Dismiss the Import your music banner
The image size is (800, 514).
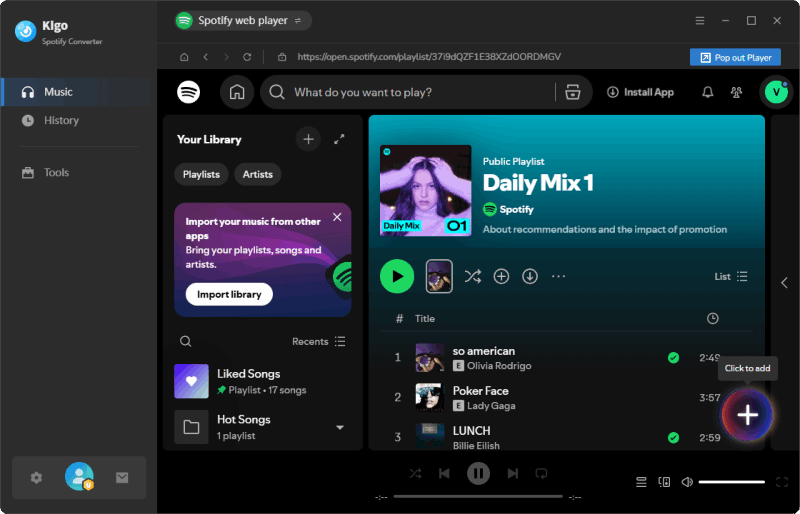(337, 217)
